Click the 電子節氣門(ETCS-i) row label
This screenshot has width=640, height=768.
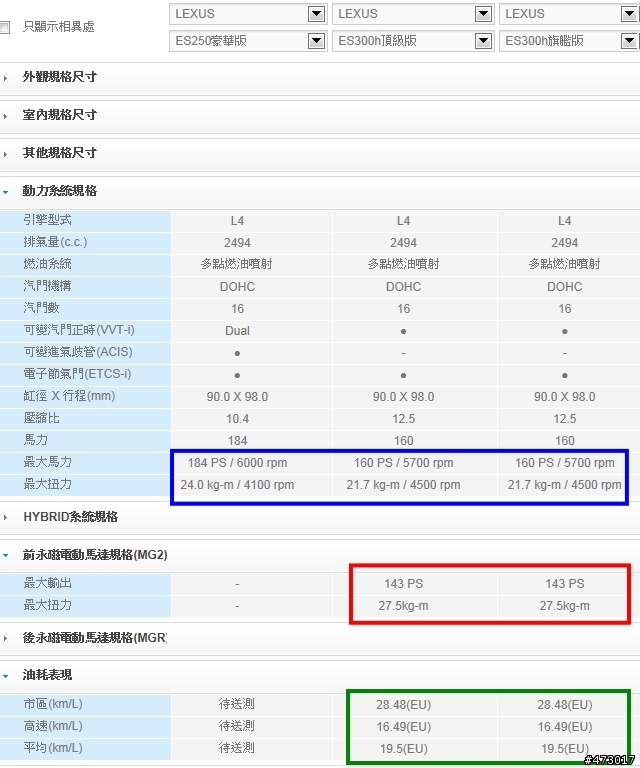click(x=77, y=374)
